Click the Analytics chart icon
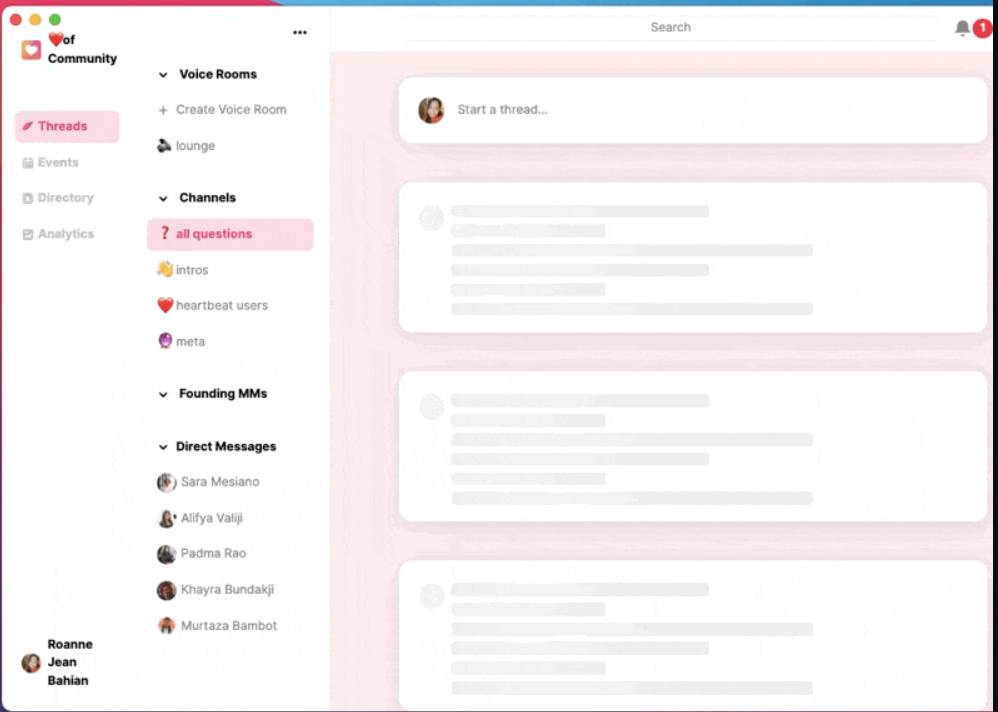 pyautogui.click(x=27, y=235)
